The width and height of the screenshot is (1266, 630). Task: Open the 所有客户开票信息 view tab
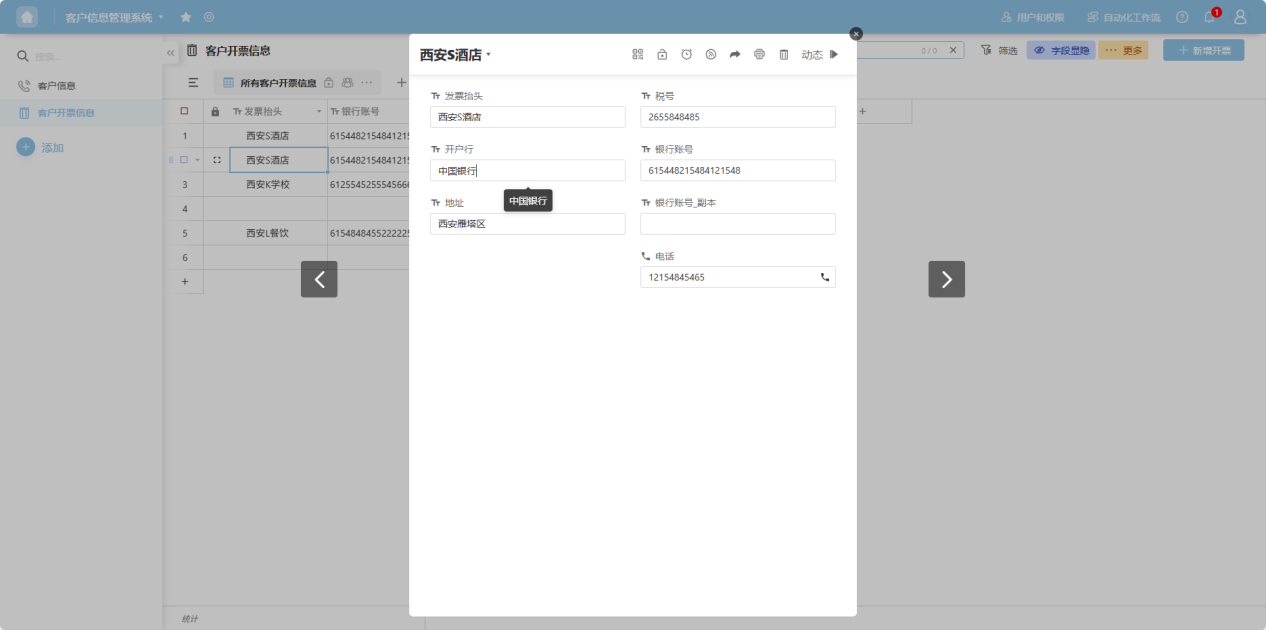pyautogui.click(x=277, y=83)
